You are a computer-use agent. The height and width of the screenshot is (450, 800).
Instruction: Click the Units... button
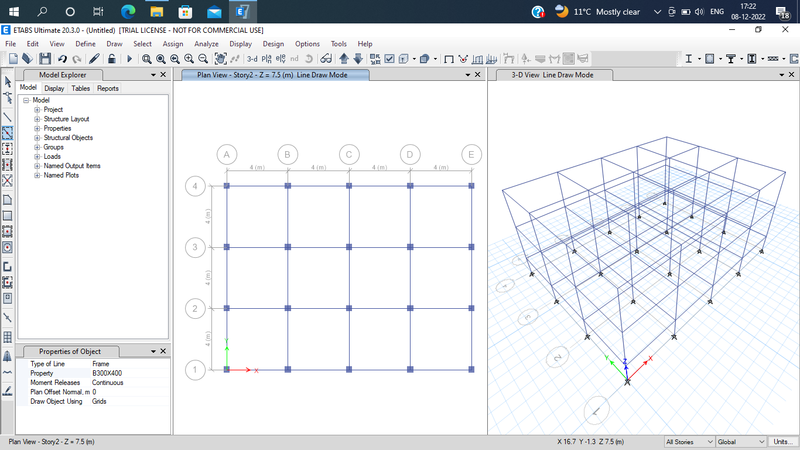pos(783,442)
